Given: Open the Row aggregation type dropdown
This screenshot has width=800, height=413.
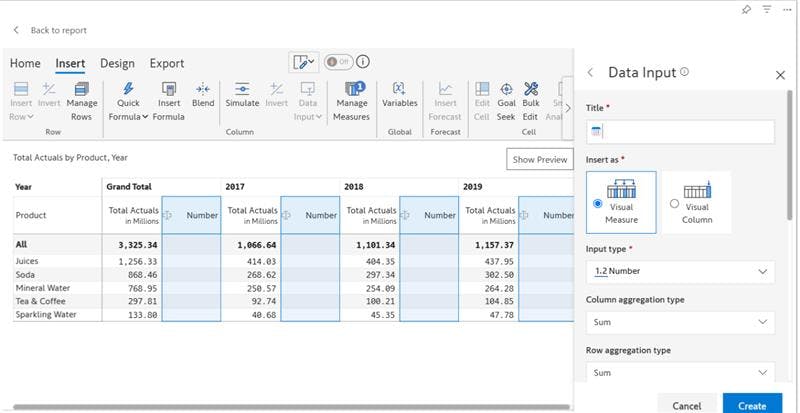Looking at the screenshot, I should click(x=680, y=373).
